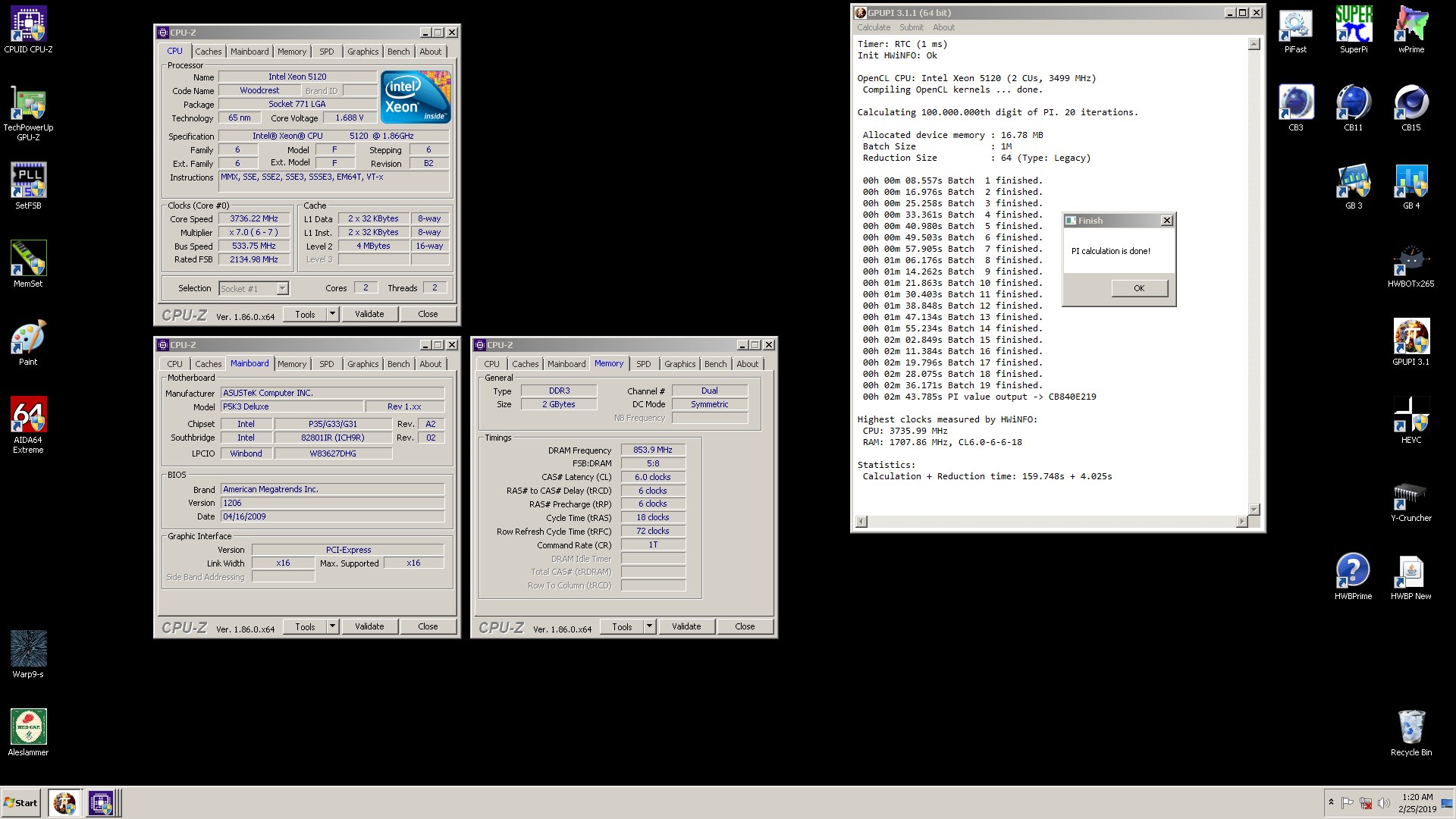Screen dimensions: 1456x819
Task: Click CAS# Latency value 6.0 clocks
Action: pyautogui.click(x=653, y=477)
